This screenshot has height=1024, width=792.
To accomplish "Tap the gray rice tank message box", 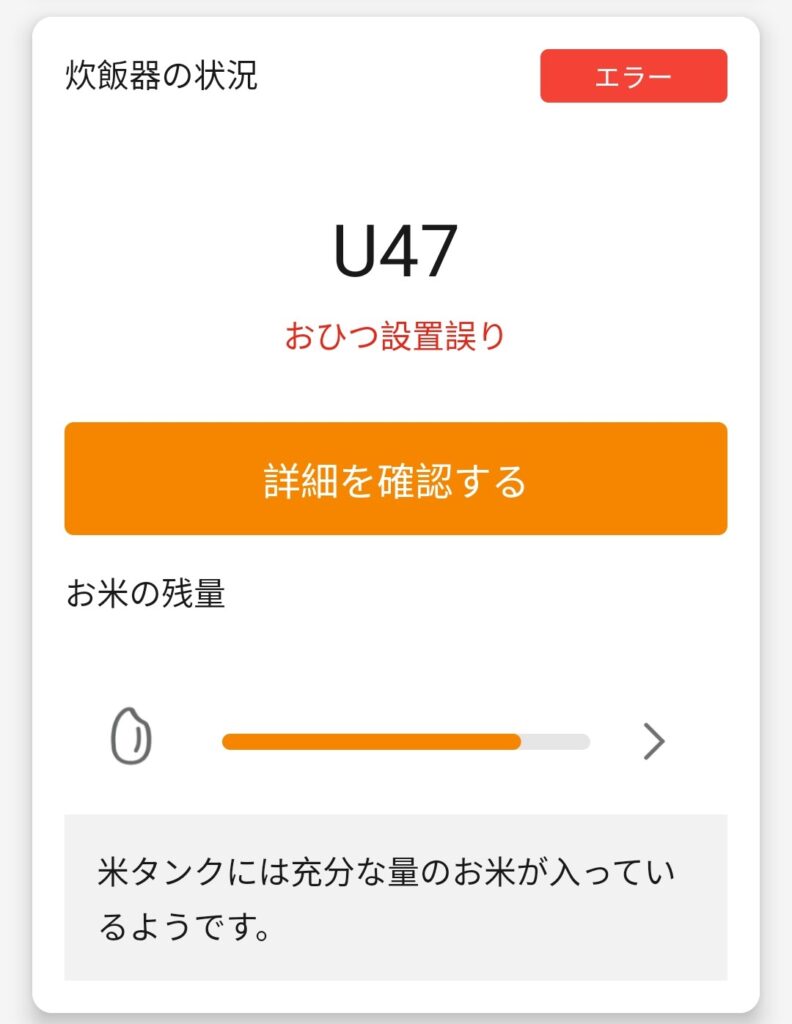I will [x=395, y=897].
